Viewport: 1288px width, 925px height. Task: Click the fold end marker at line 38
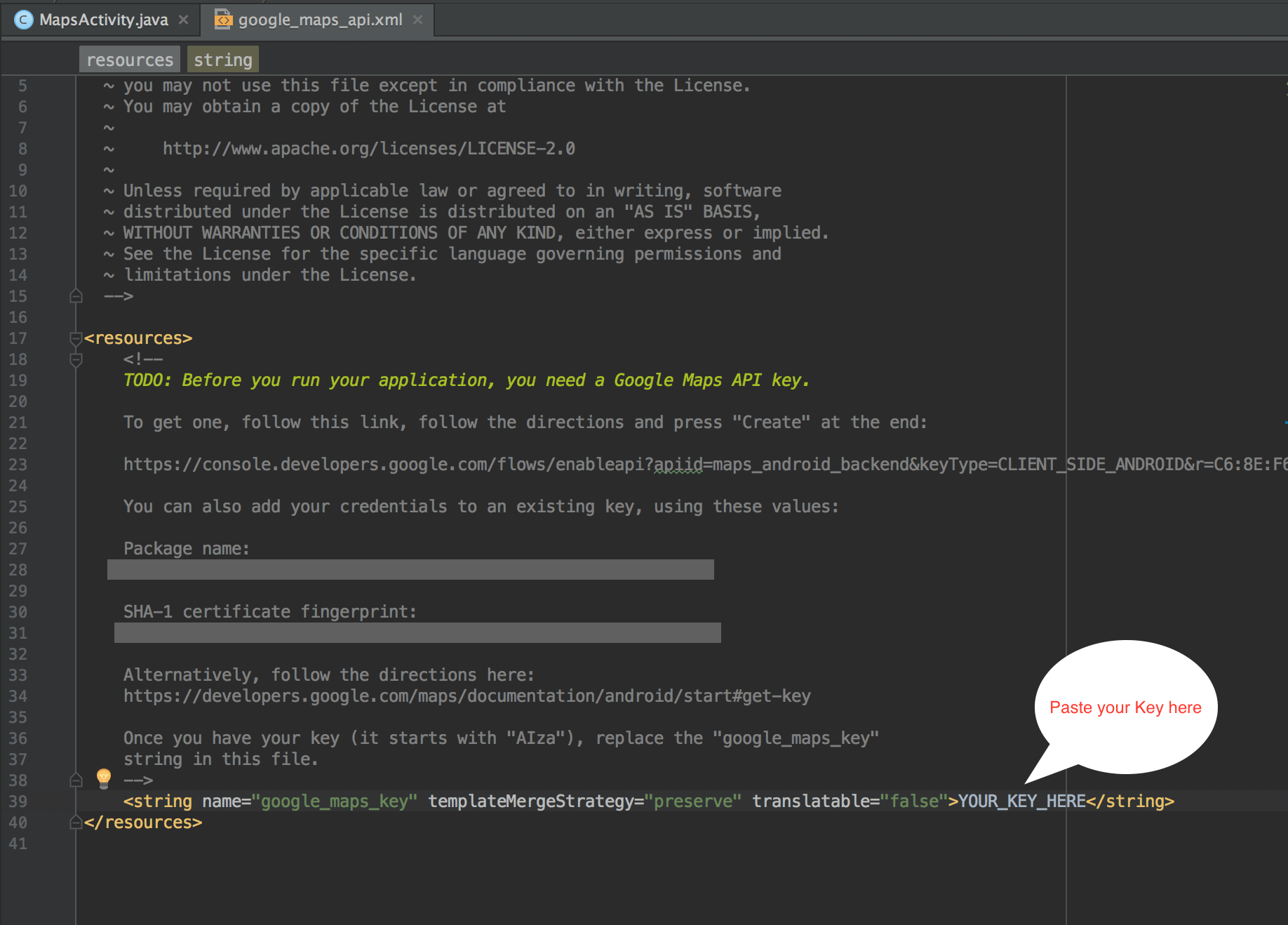click(76, 780)
